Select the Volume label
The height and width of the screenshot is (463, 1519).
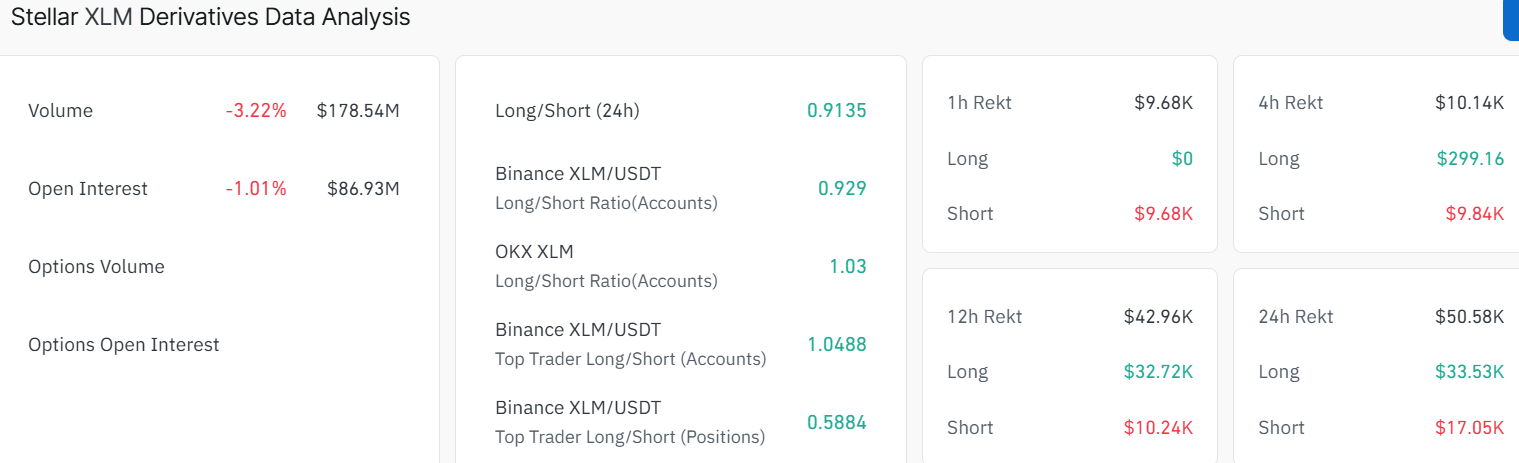point(60,111)
